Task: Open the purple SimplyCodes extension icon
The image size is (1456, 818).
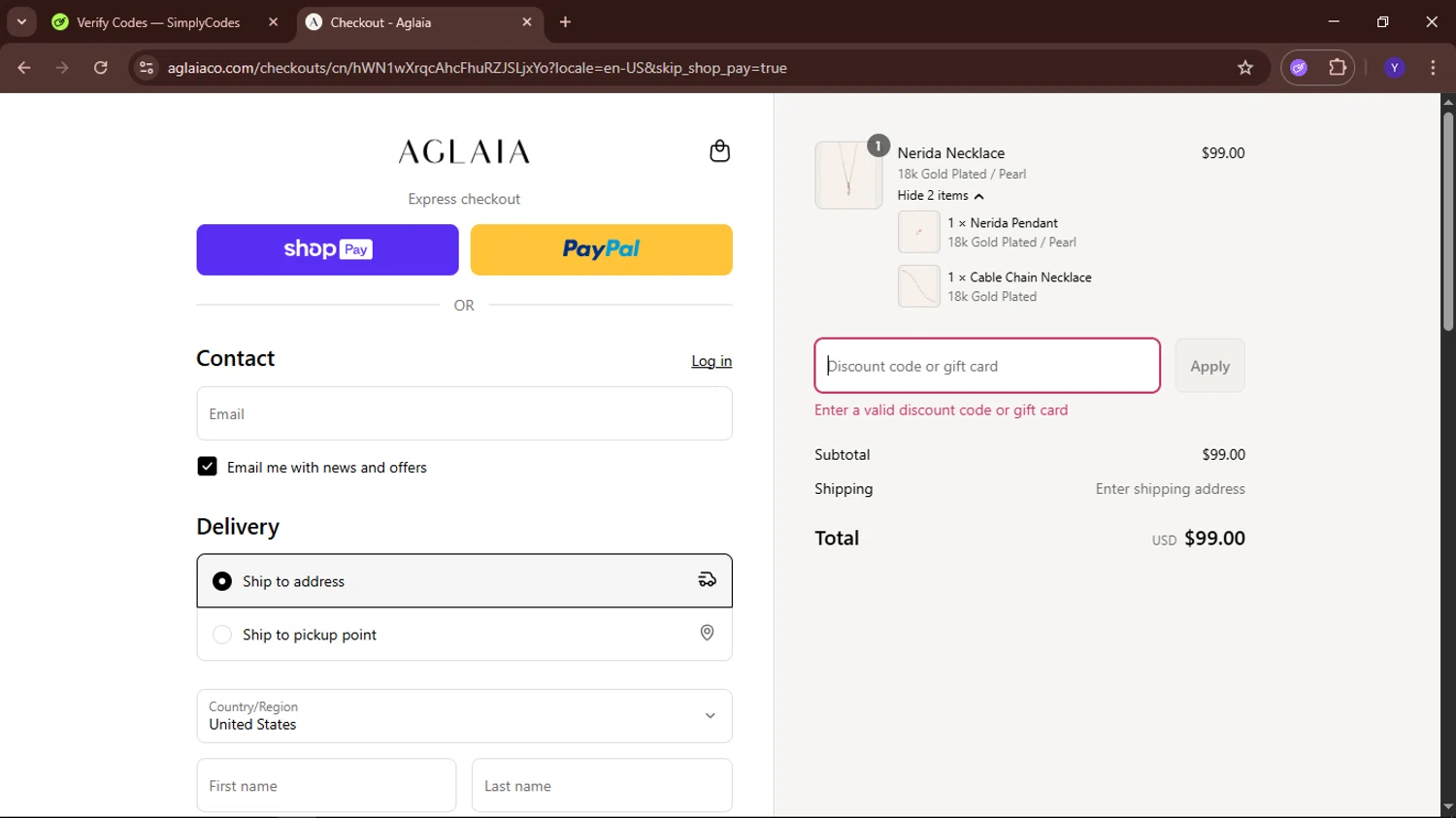Action: tap(1299, 68)
